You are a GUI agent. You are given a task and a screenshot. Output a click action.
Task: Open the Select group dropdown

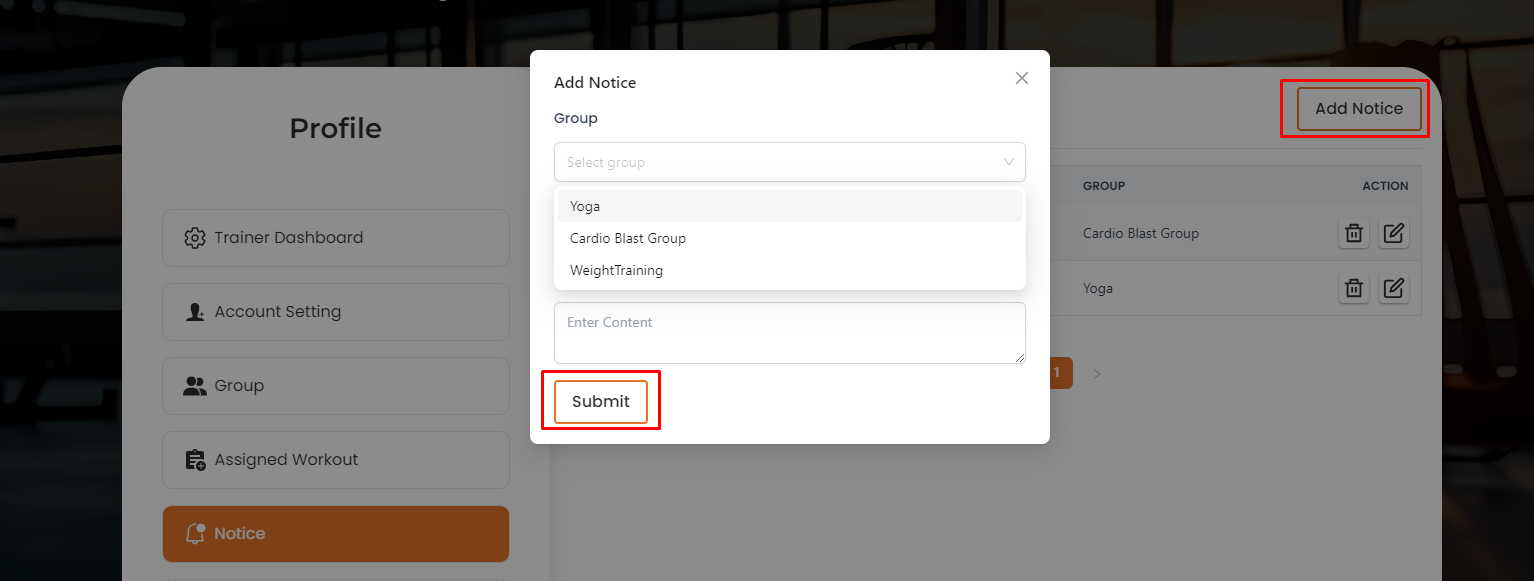coord(780,162)
